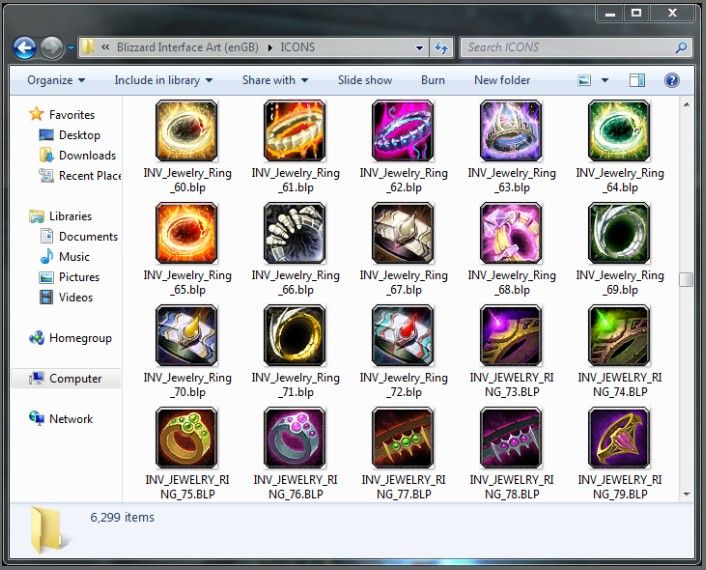Go back with the blue Back arrow
Screen dimensions: 706x570
click(24, 47)
